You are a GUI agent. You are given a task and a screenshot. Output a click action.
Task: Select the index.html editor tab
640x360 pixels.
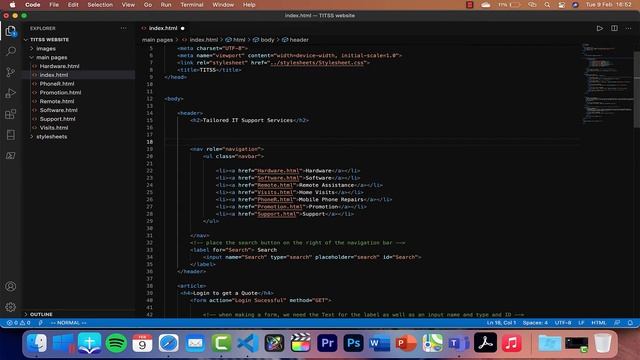click(162, 28)
